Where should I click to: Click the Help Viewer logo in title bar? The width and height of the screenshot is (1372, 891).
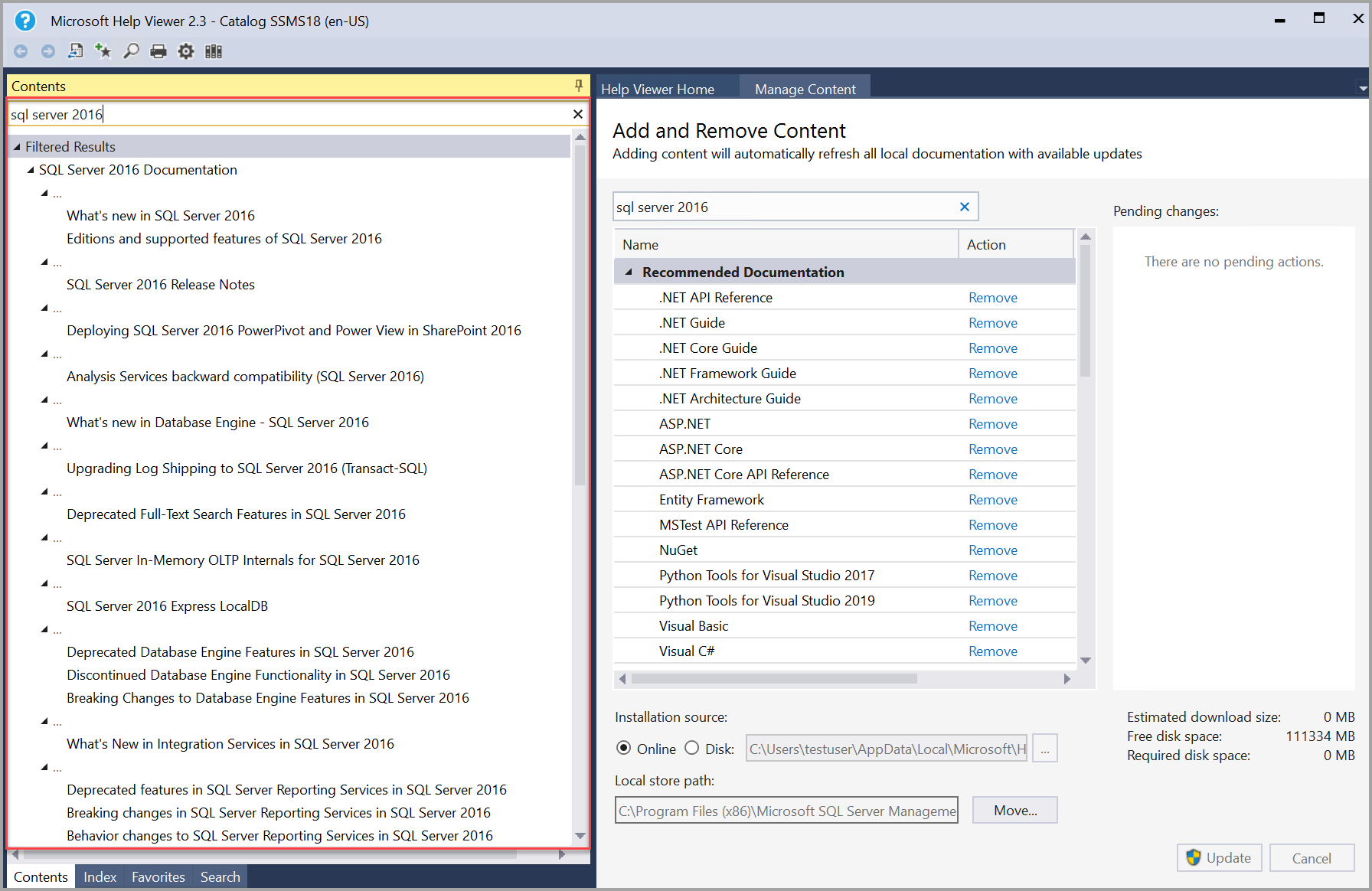25,21
